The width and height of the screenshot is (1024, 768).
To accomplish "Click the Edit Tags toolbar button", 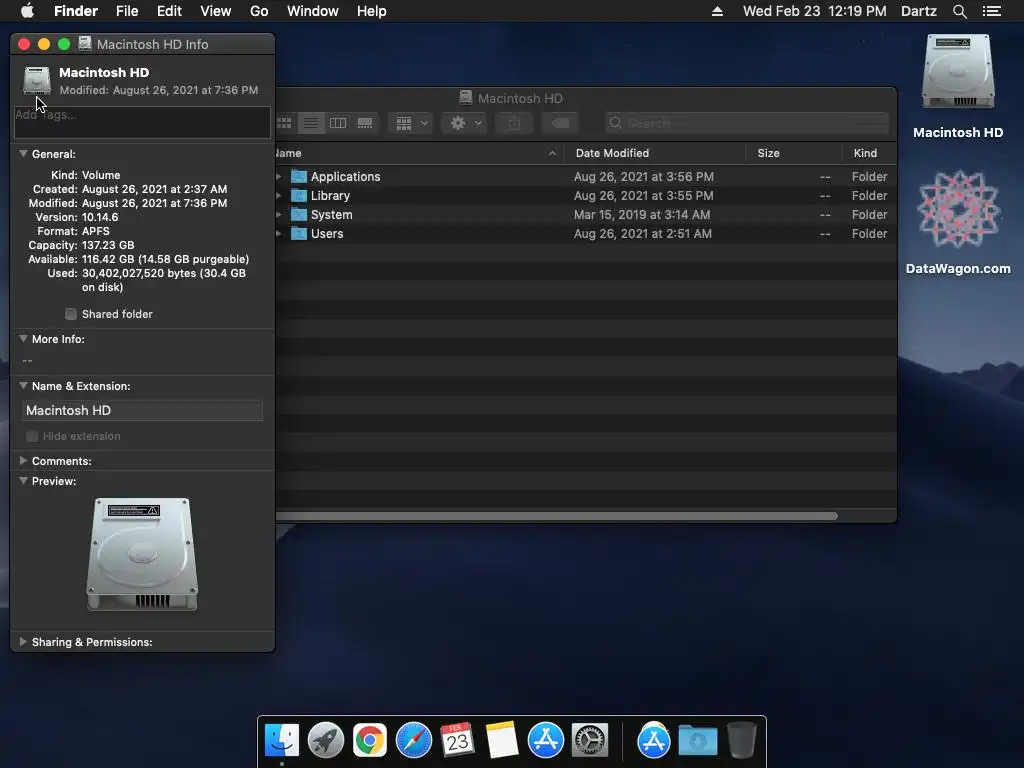I will [560, 123].
